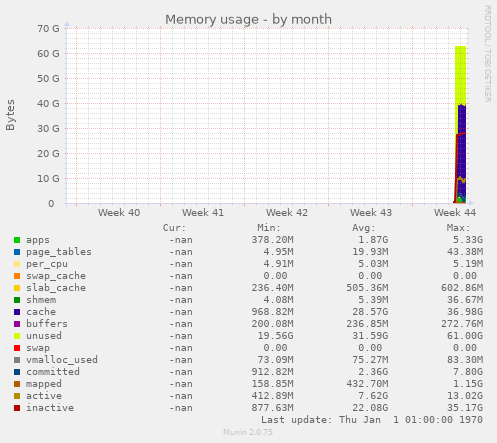Image resolution: width=497 pixels, height=443 pixels.
Task: Click buffers min value '200.08M'
Action: pos(272,324)
